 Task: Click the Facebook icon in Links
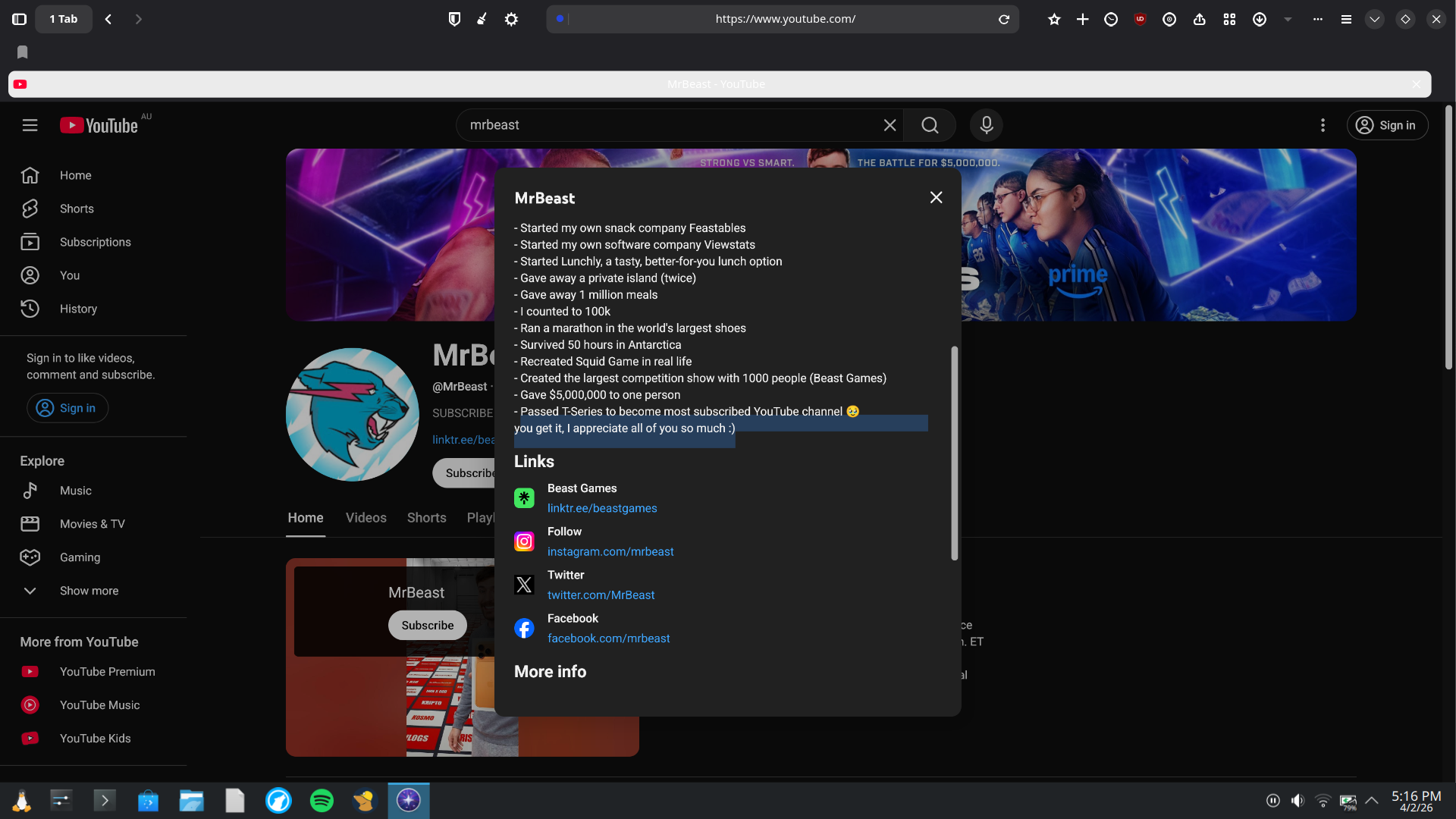coord(524,628)
